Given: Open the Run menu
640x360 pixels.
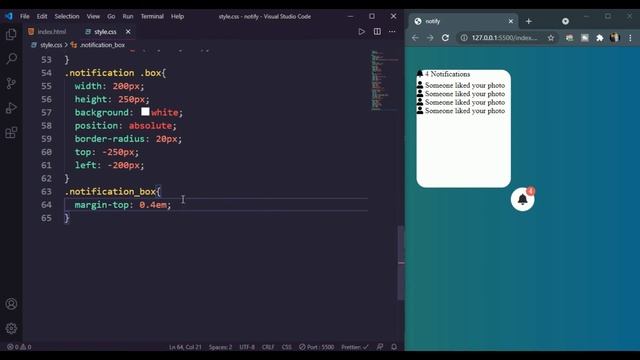Looking at the screenshot, I should coord(128,16).
